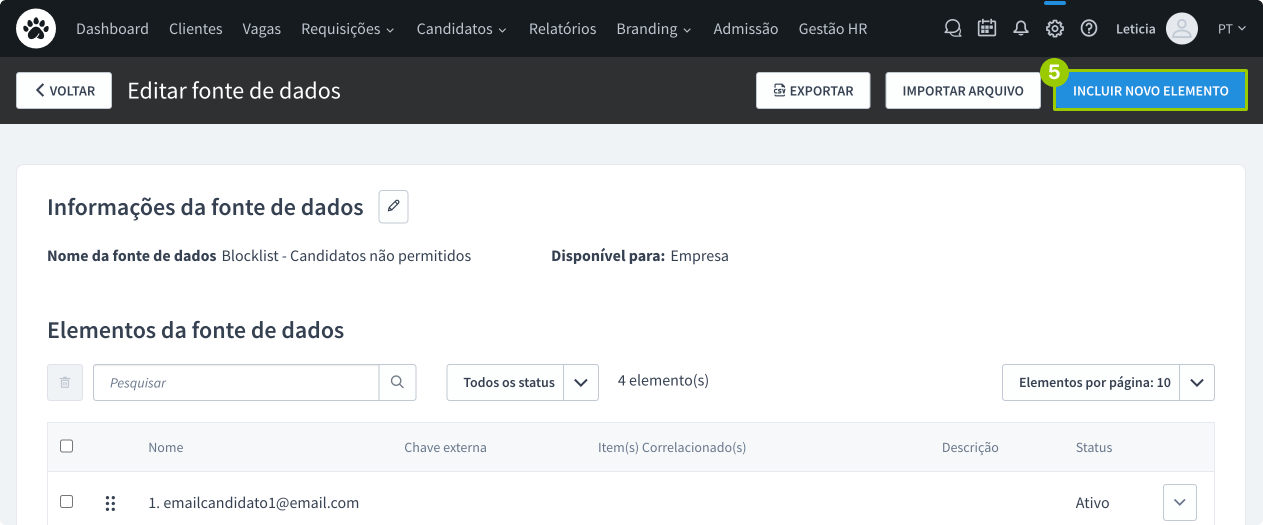The image size is (1263, 525).
Task: Click the trash delete icon
Action: [65, 382]
